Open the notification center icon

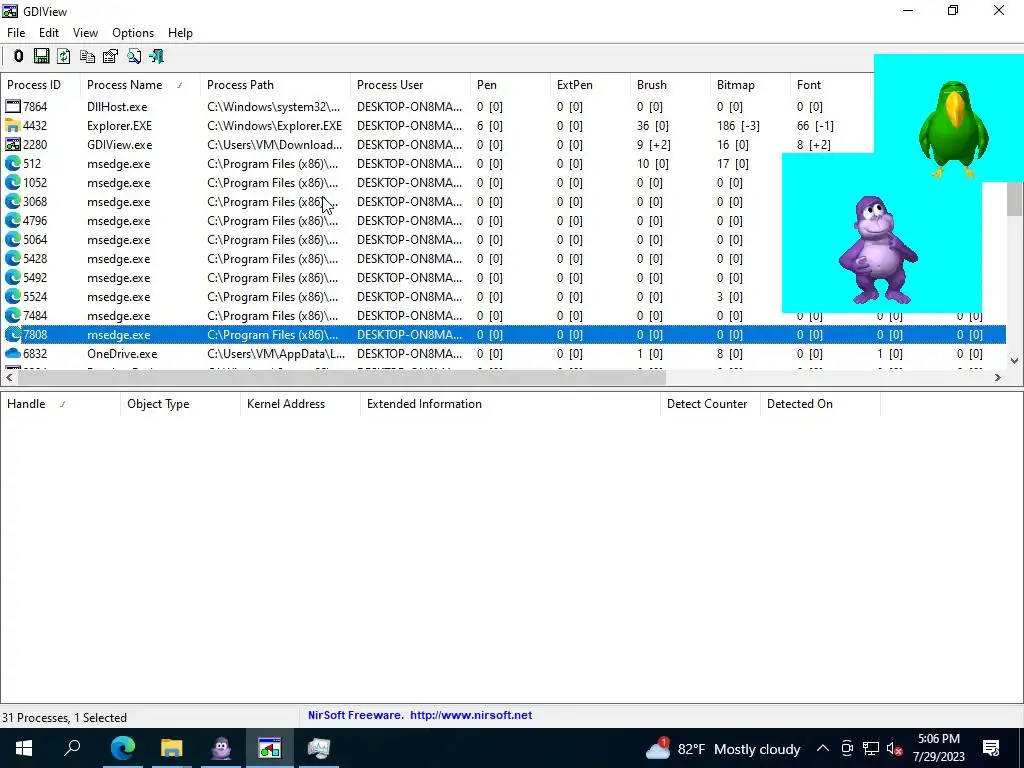tap(991, 748)
